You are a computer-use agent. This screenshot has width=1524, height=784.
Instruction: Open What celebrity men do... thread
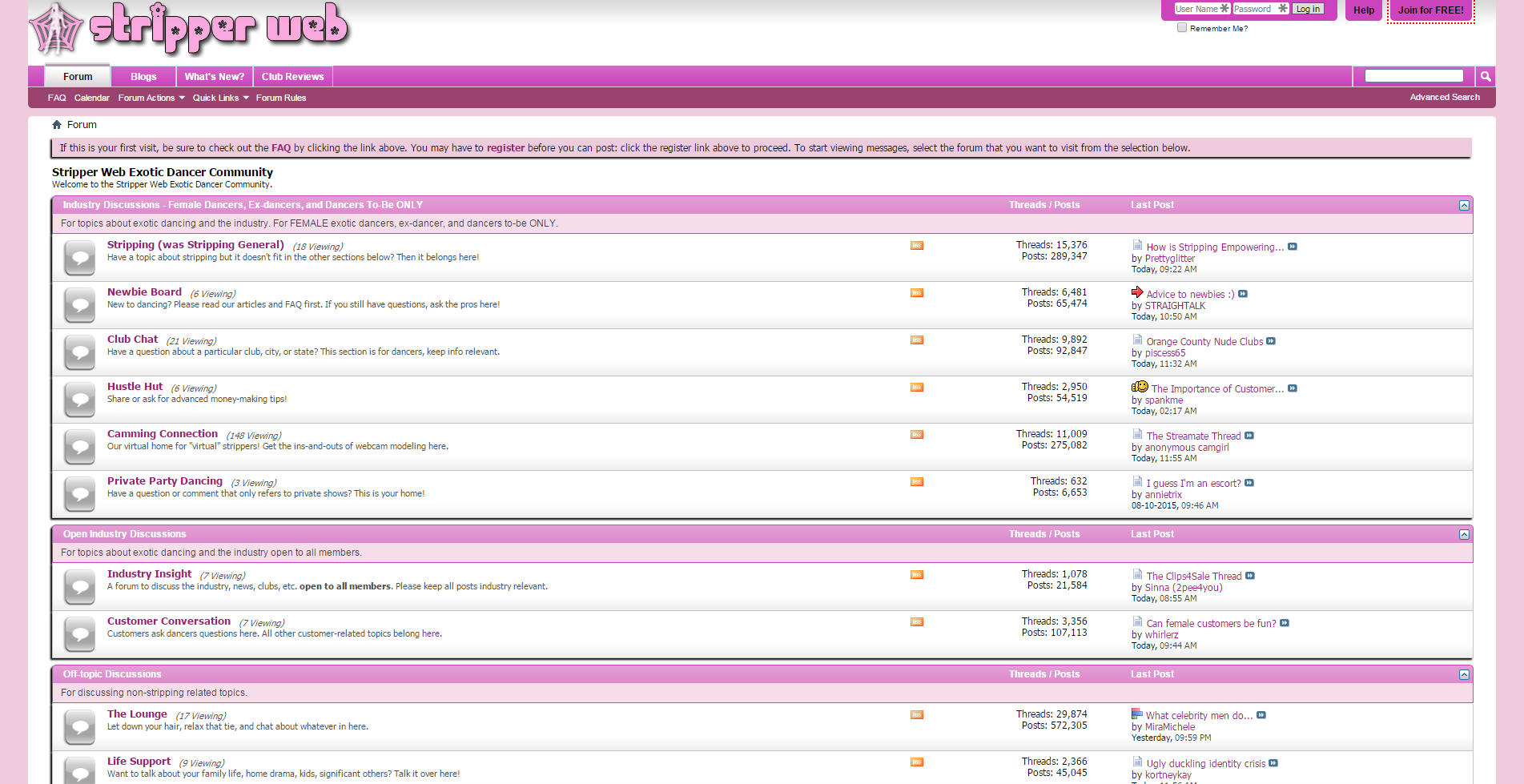pos(1199,715)
